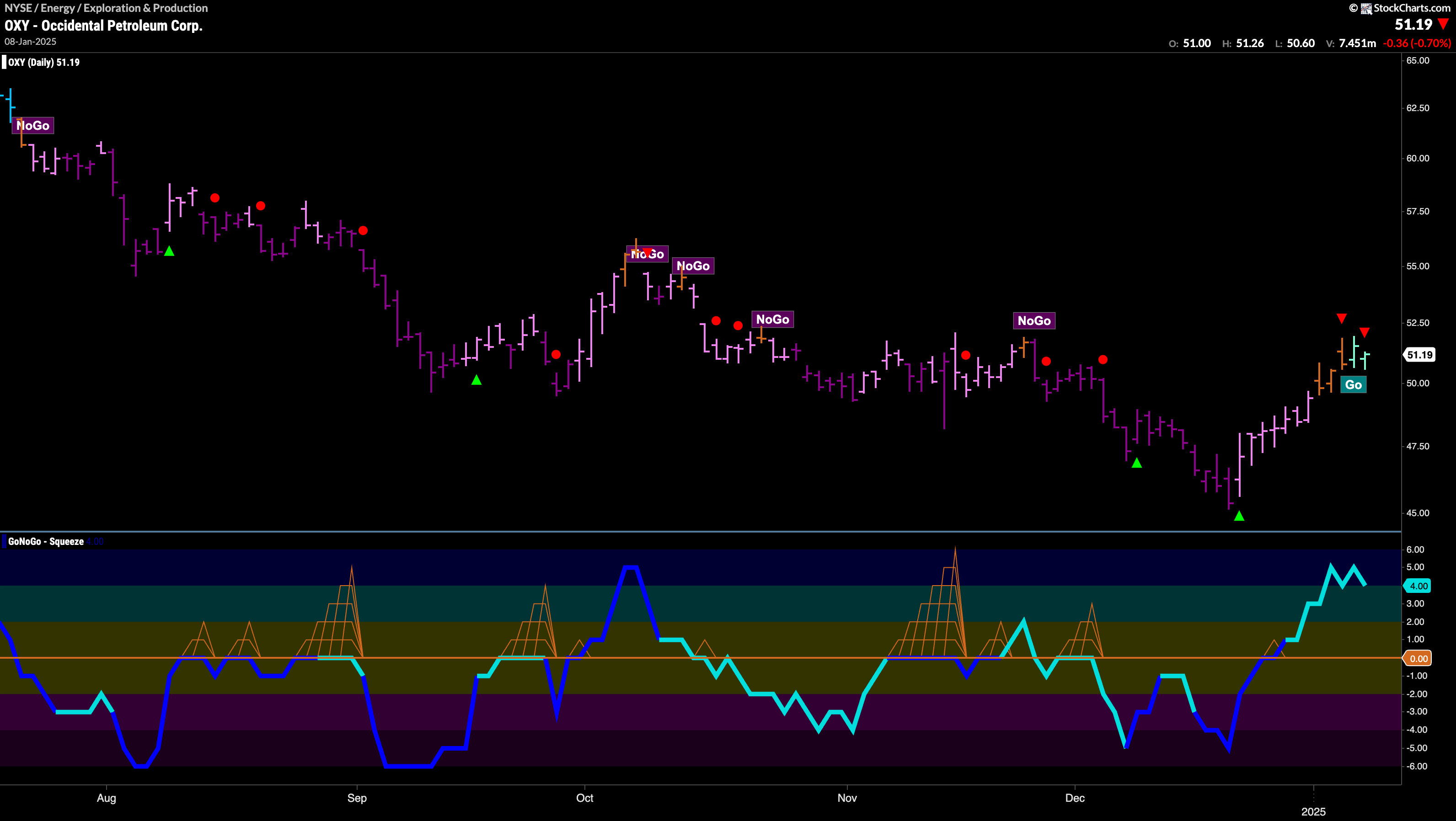Click the first NoGo label near 62.50
Image resolution: width=1456 pixels, height=821 pixels.
coord(33,125)
